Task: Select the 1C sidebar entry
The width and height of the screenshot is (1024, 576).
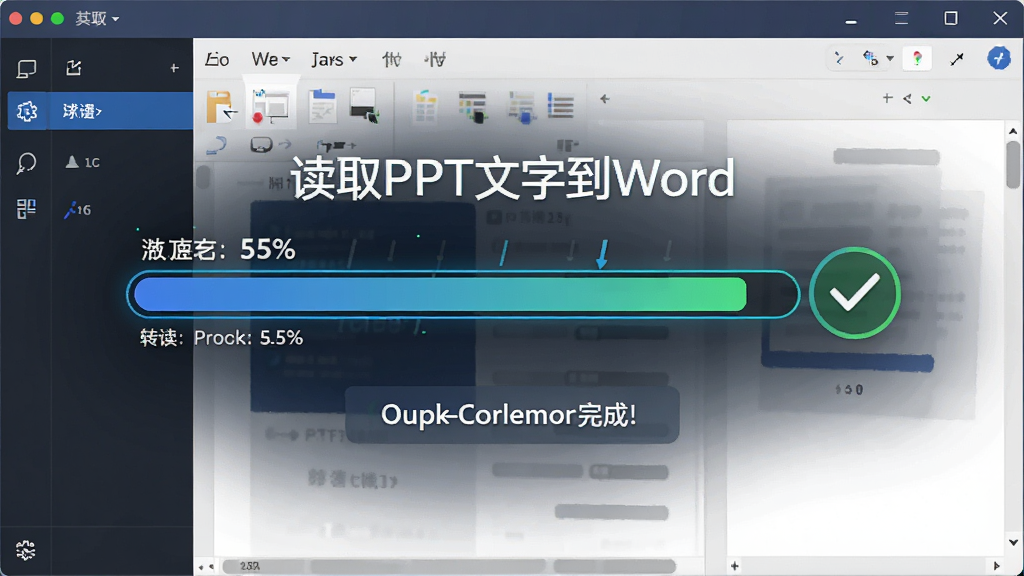Action: coord(83,162)
